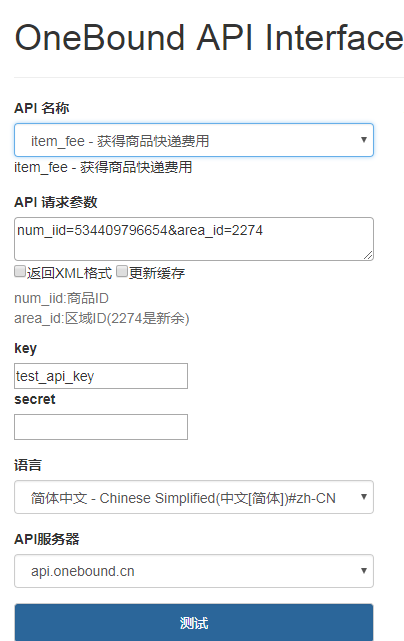Click the API 请求参数 label
Viewport: 404px width, 641px height.
[x=56, y=202]
